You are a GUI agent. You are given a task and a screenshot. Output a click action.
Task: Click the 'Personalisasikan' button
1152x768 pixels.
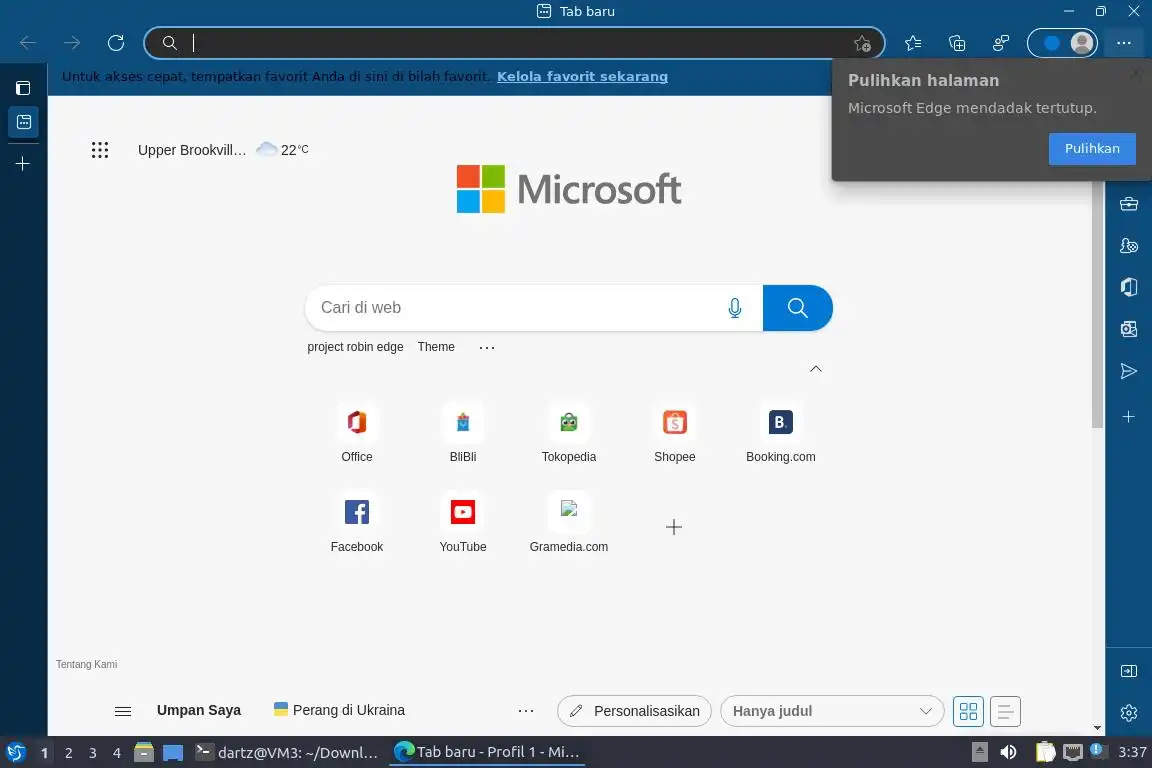(x=634, y=711)
